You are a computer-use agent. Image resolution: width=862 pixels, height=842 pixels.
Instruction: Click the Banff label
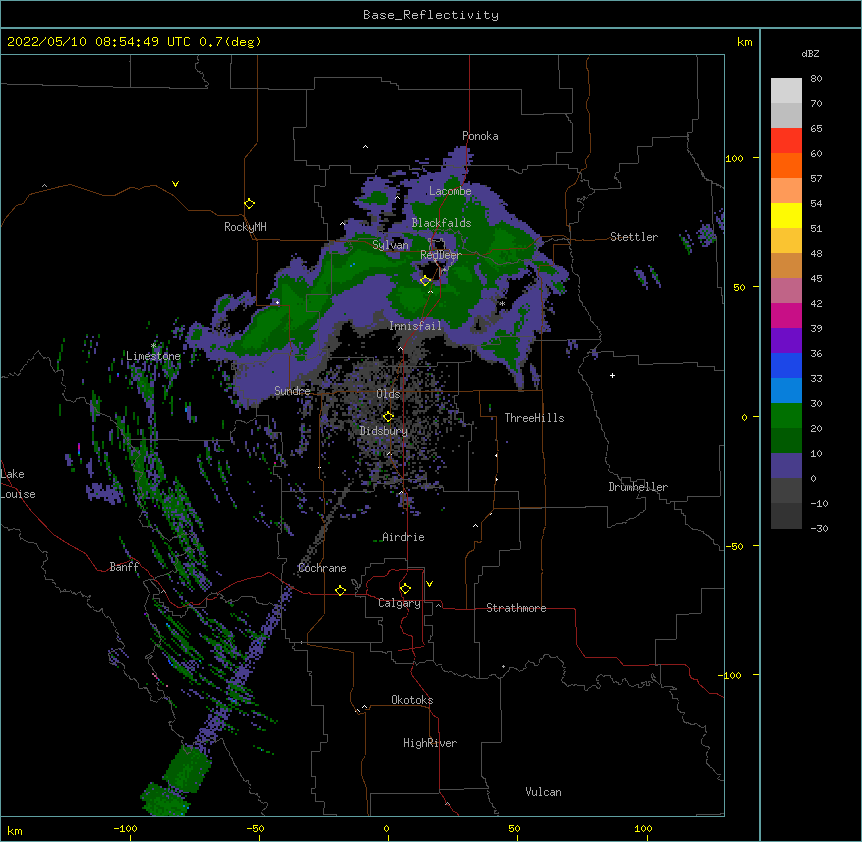pyautogui.click(x=124, y=567)
